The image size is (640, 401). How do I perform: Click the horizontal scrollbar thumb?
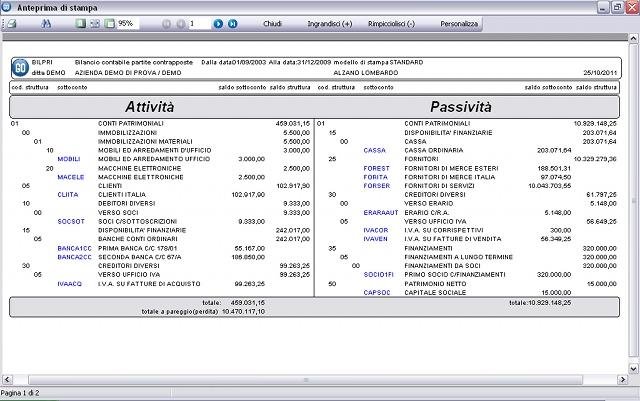click(x=305, y=380)
